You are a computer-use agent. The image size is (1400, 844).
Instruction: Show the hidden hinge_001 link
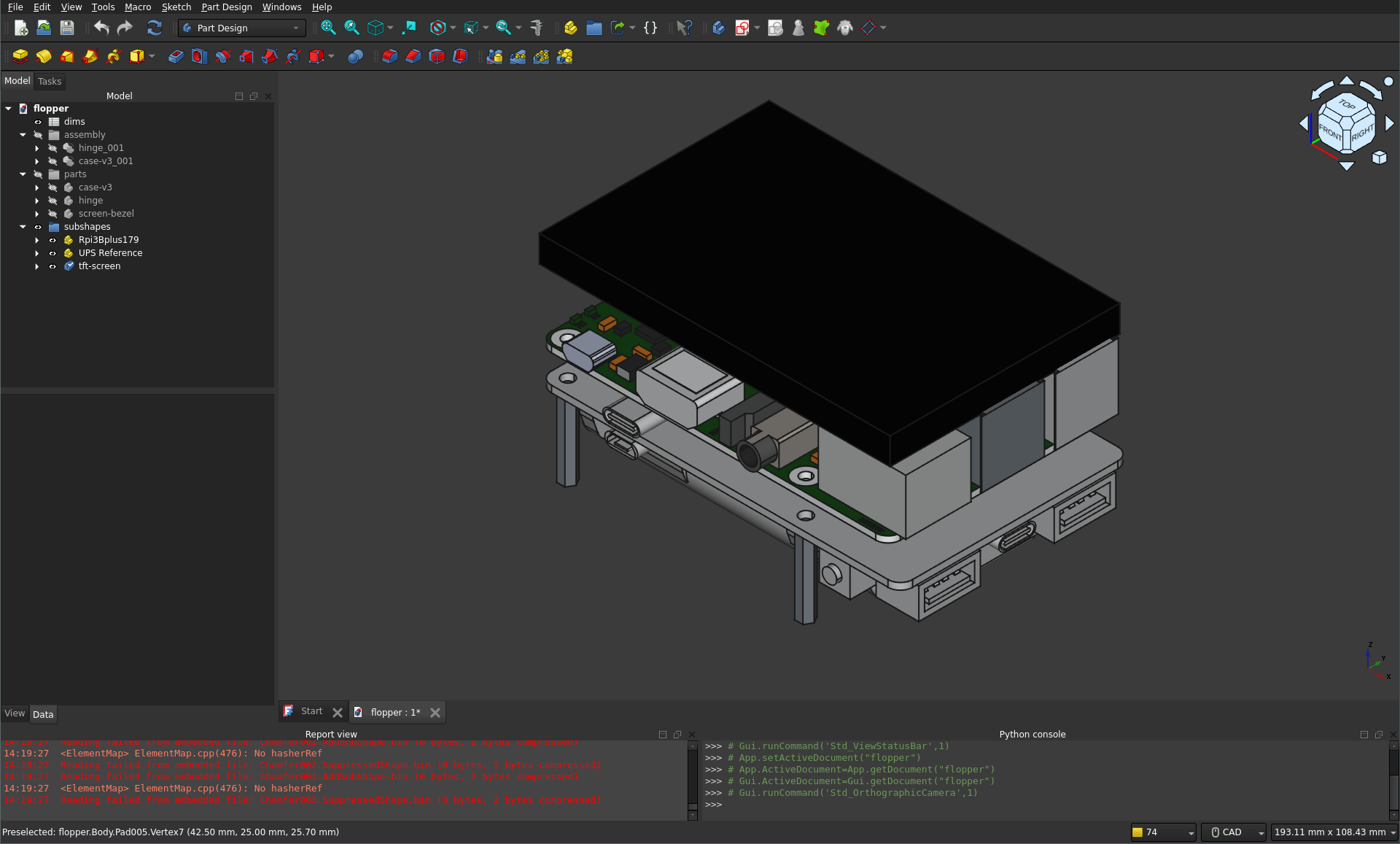[52, 148]
